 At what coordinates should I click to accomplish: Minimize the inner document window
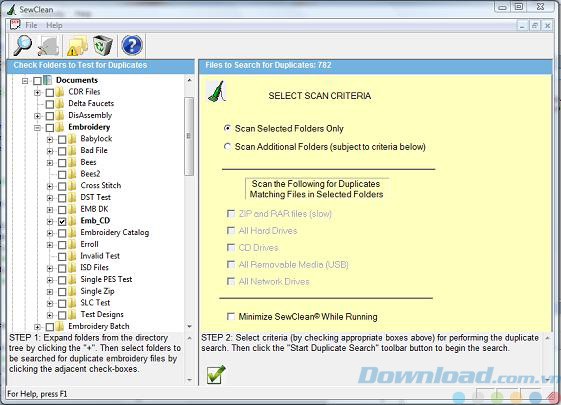(522, 26)
